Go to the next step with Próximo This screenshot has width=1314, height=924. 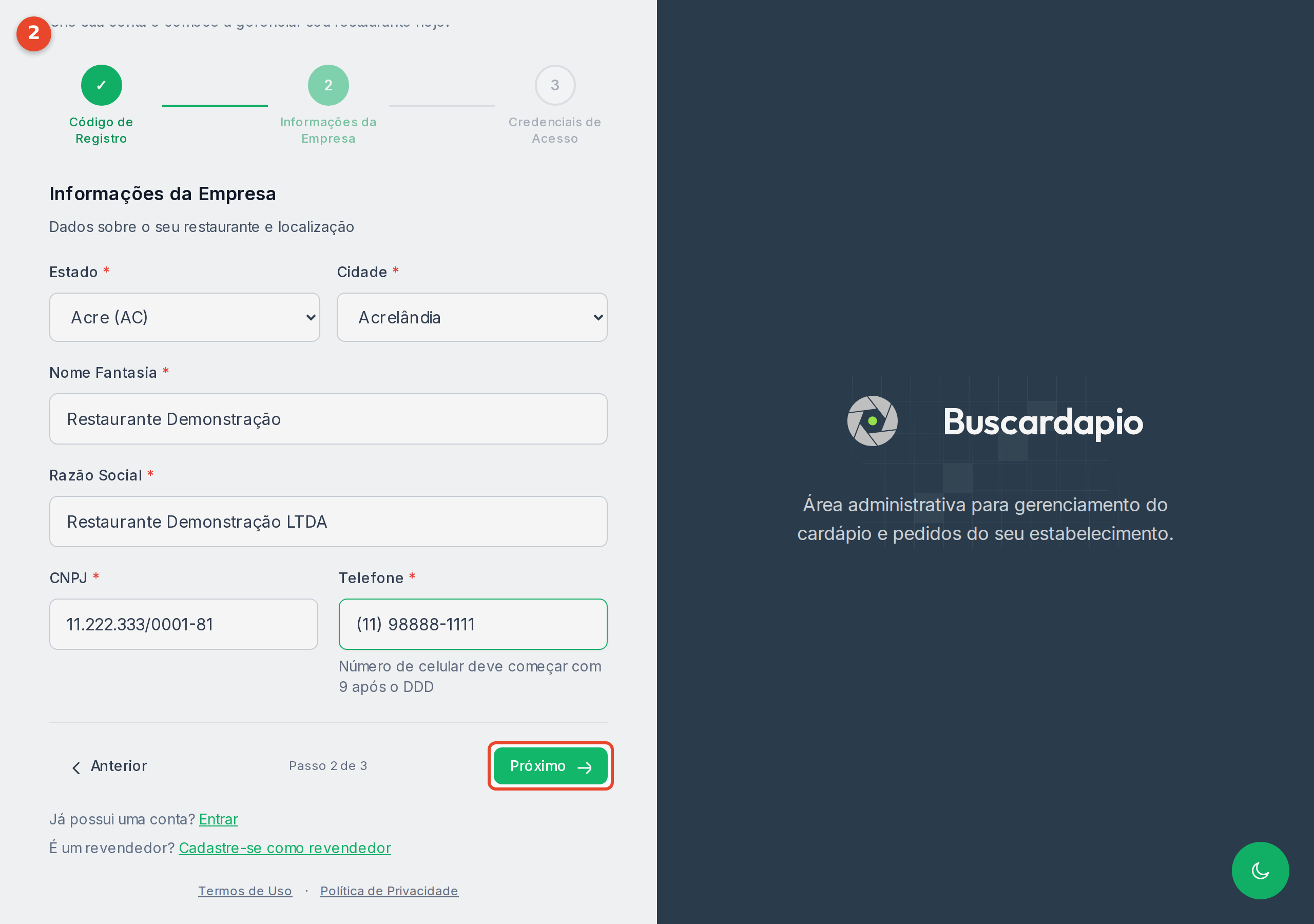pyautogui.click(x=551, y=766)
